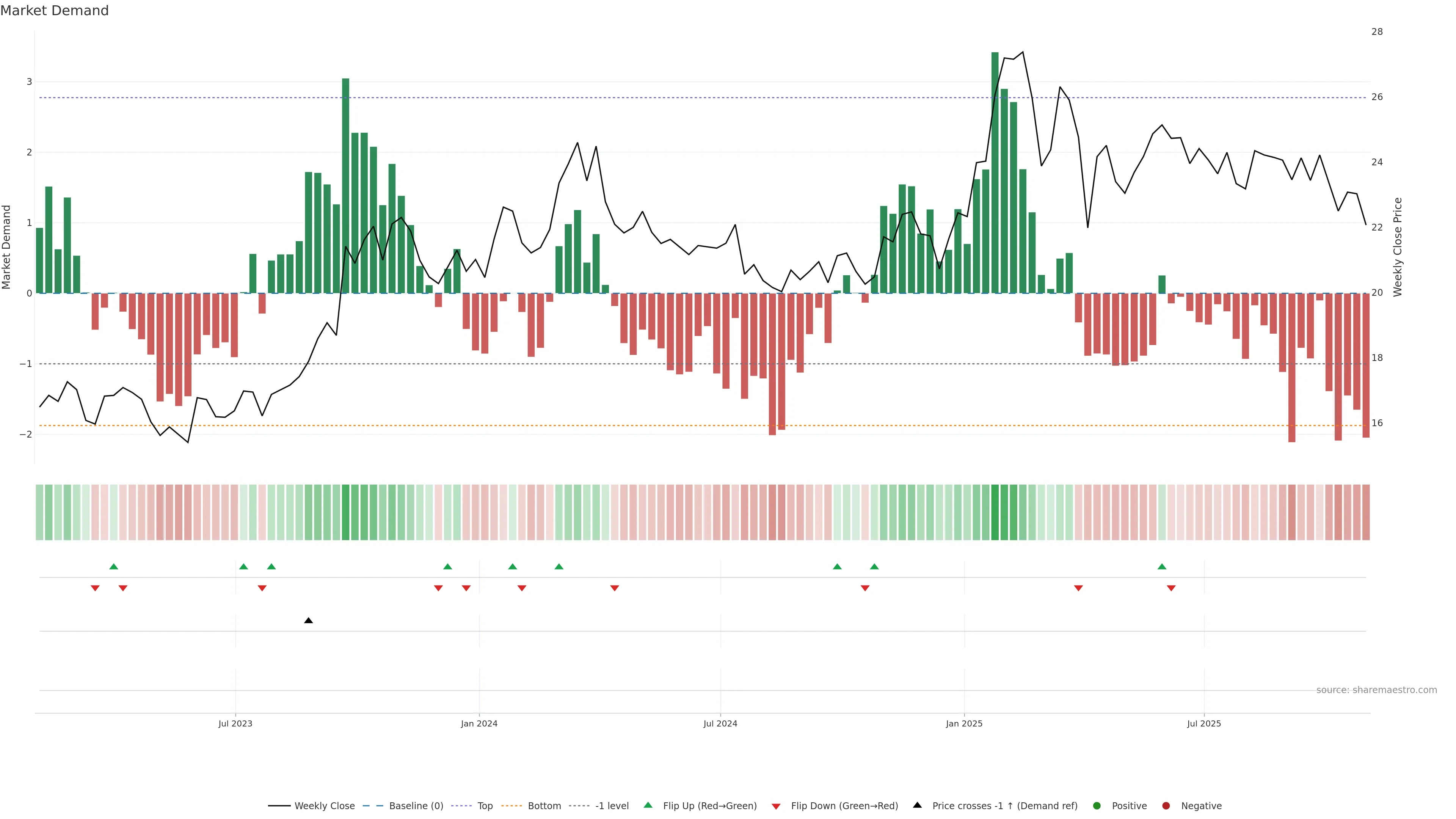Click the Market Demand chart title
Screen dimensions: 1456x819
coord(54,11)
